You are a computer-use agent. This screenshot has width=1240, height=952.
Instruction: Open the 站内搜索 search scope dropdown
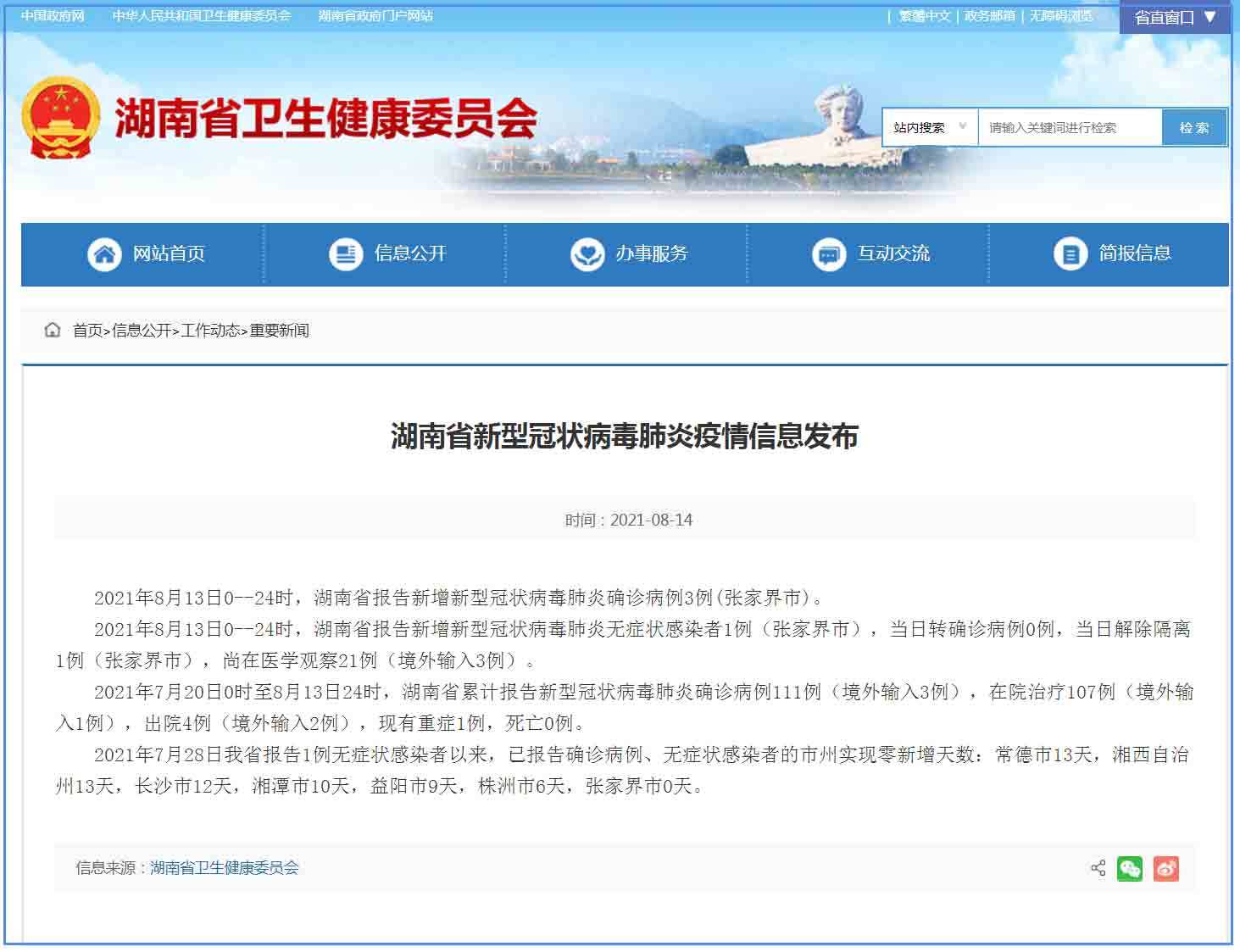(927, 126)
